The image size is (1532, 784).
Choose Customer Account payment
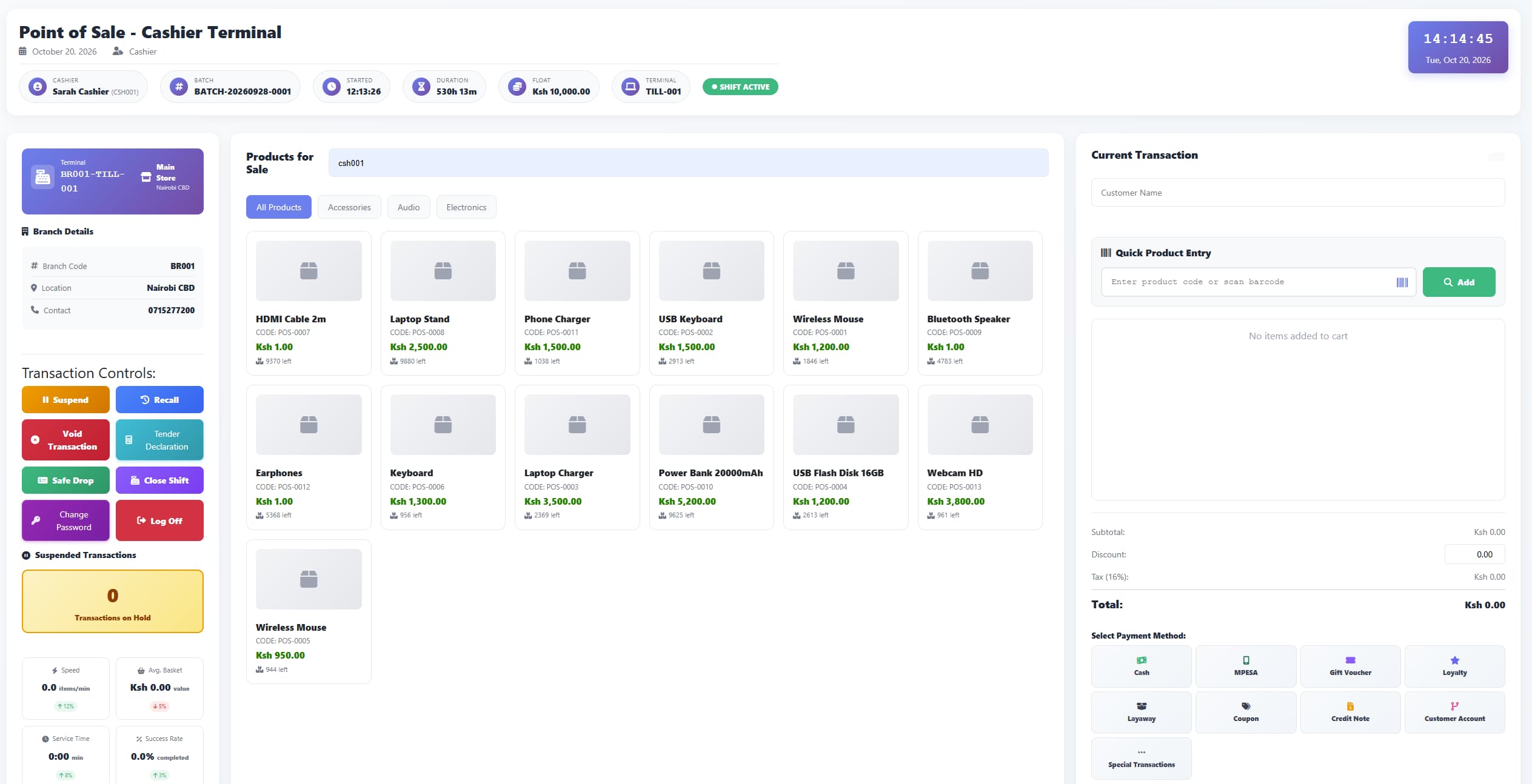pyautogui.click(x=1454, y=712)
